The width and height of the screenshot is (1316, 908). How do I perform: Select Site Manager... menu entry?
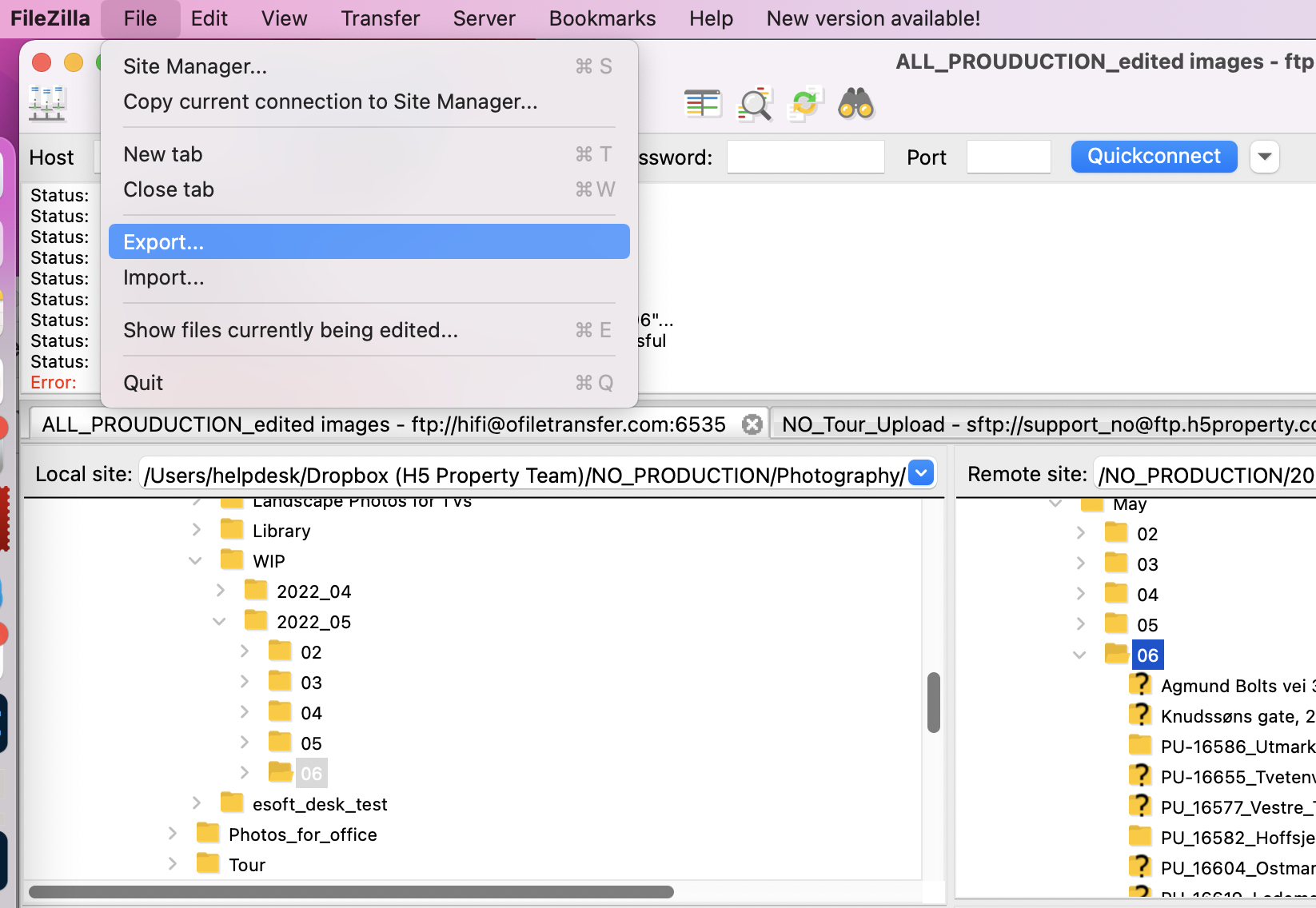click(369, 66)
